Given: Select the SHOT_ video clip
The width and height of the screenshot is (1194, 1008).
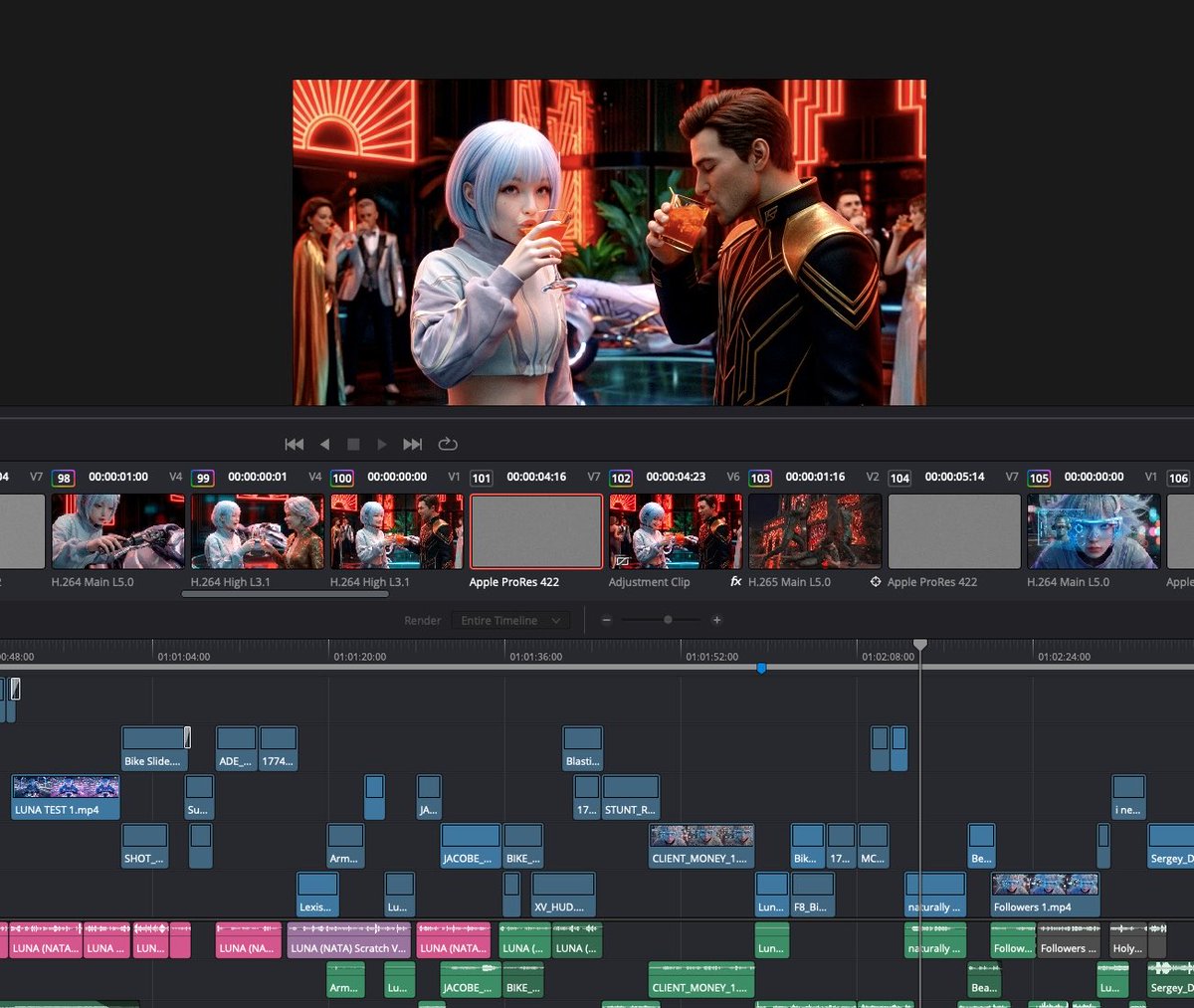Looking at the screenshot, I should [x=144, y=846].
